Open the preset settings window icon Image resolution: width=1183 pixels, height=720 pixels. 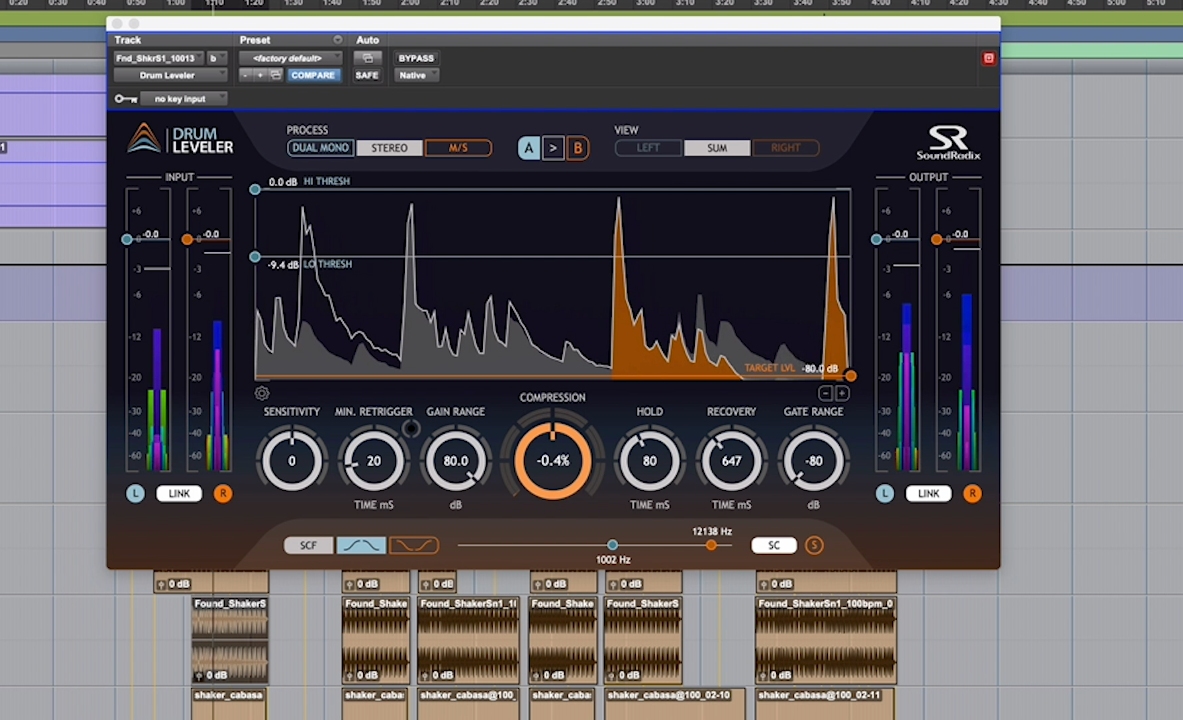(x=276, y=75)
